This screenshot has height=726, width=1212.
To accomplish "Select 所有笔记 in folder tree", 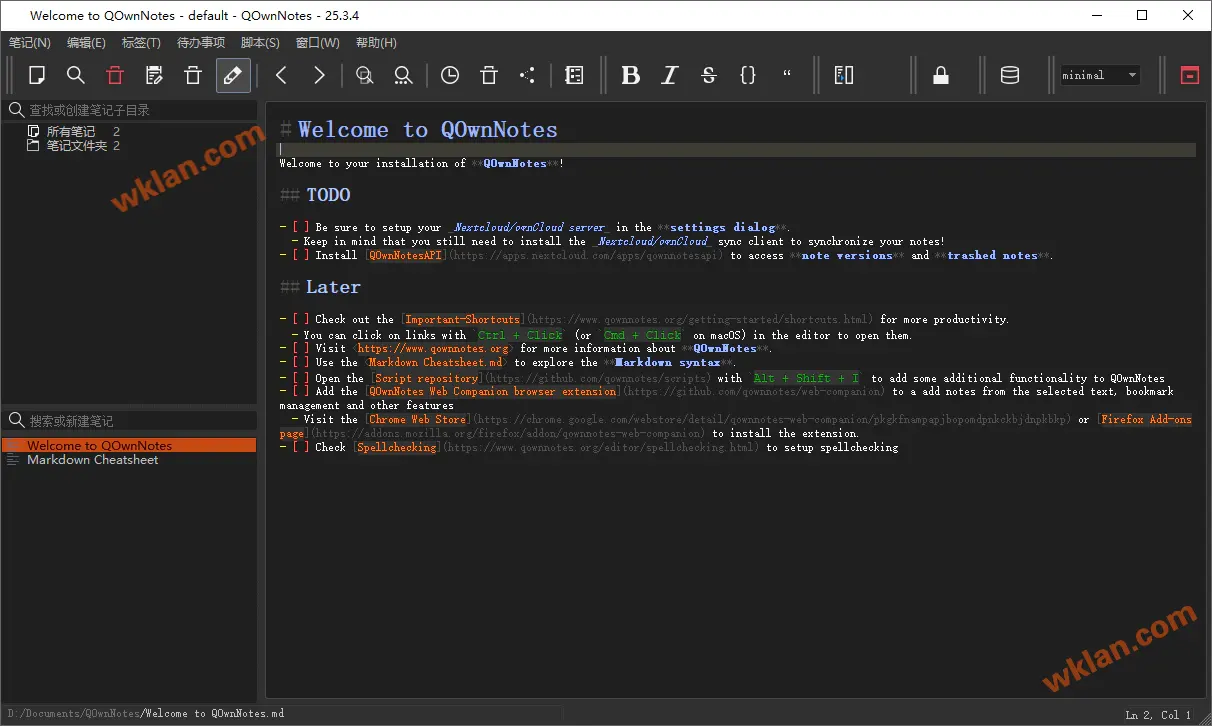I will [71, 131].
